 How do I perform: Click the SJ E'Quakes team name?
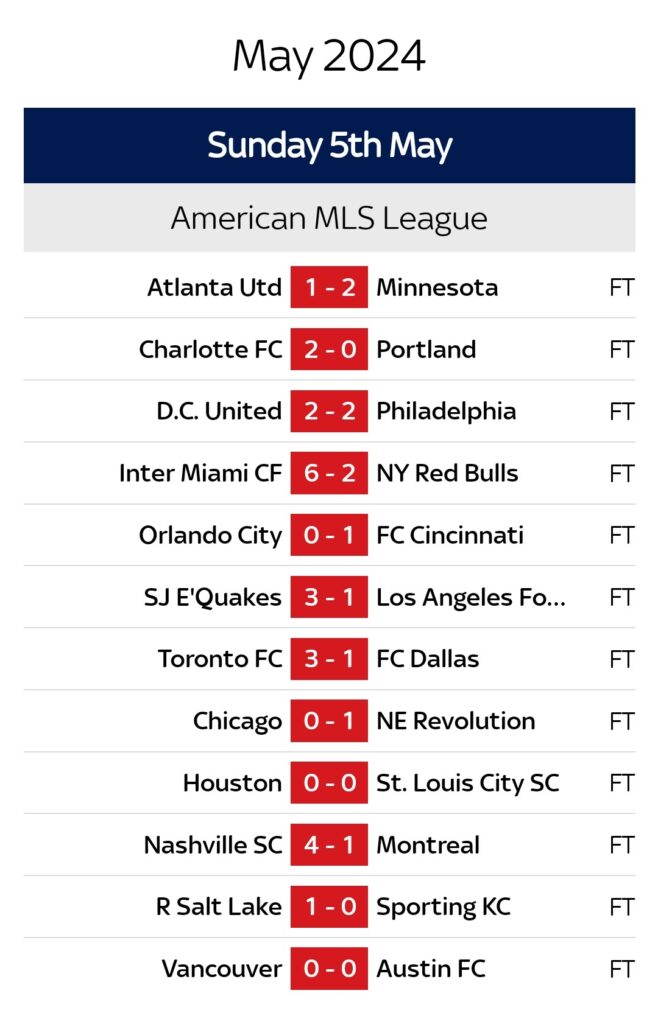point(212,598)
